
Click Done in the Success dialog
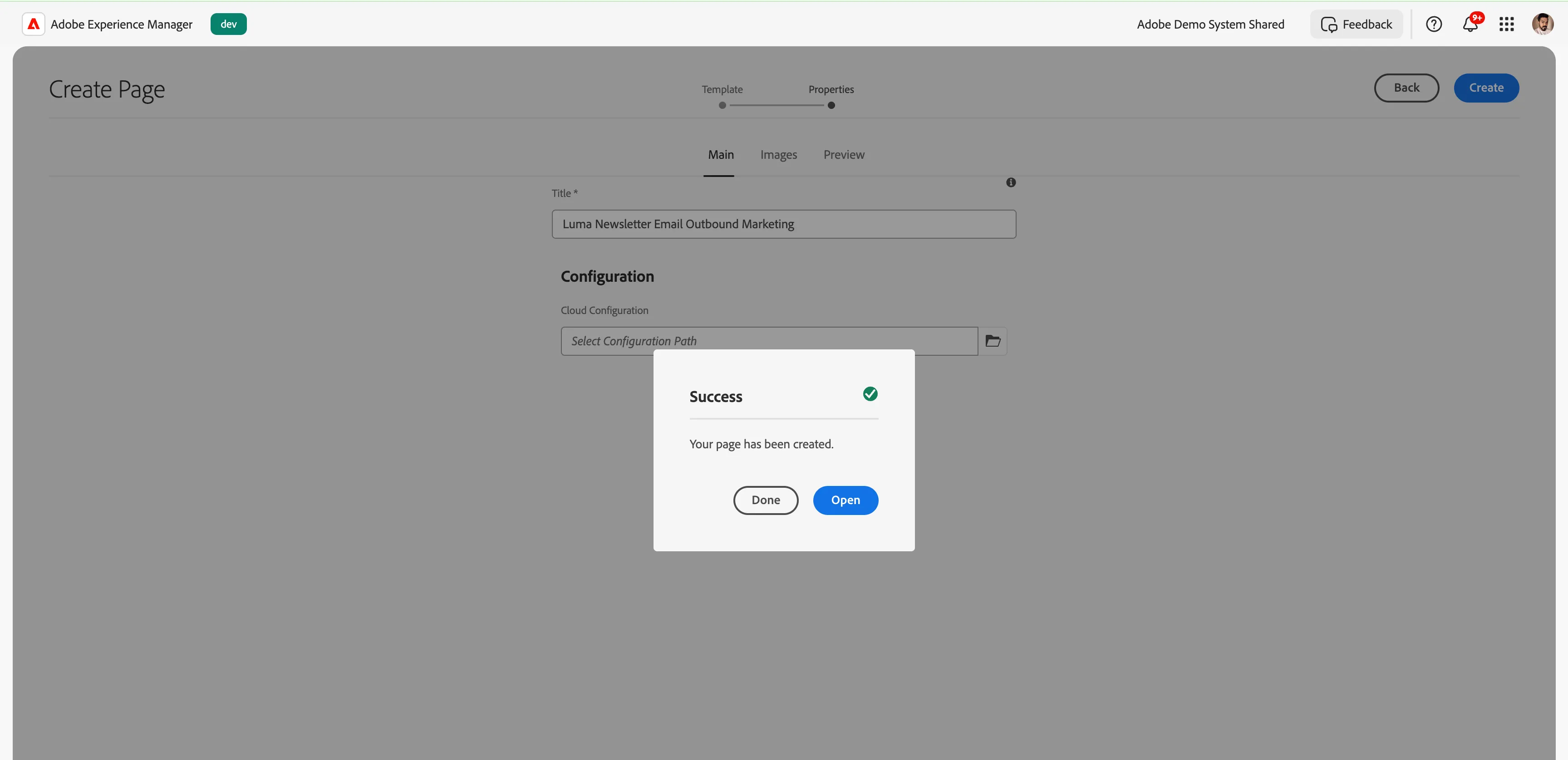pyautogui.click(x=766, y=500)
